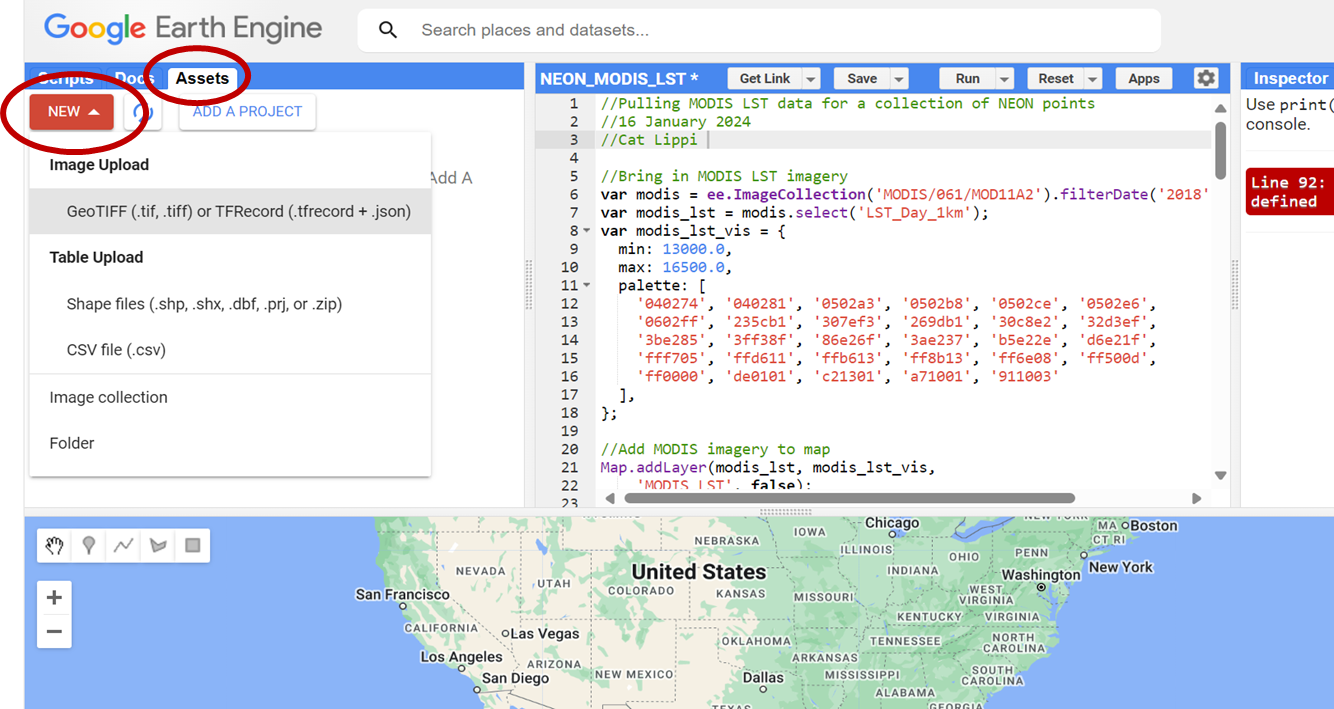Collapse code block at line 8
Screen dimensions: 1334x709
[x=587, y=231]
